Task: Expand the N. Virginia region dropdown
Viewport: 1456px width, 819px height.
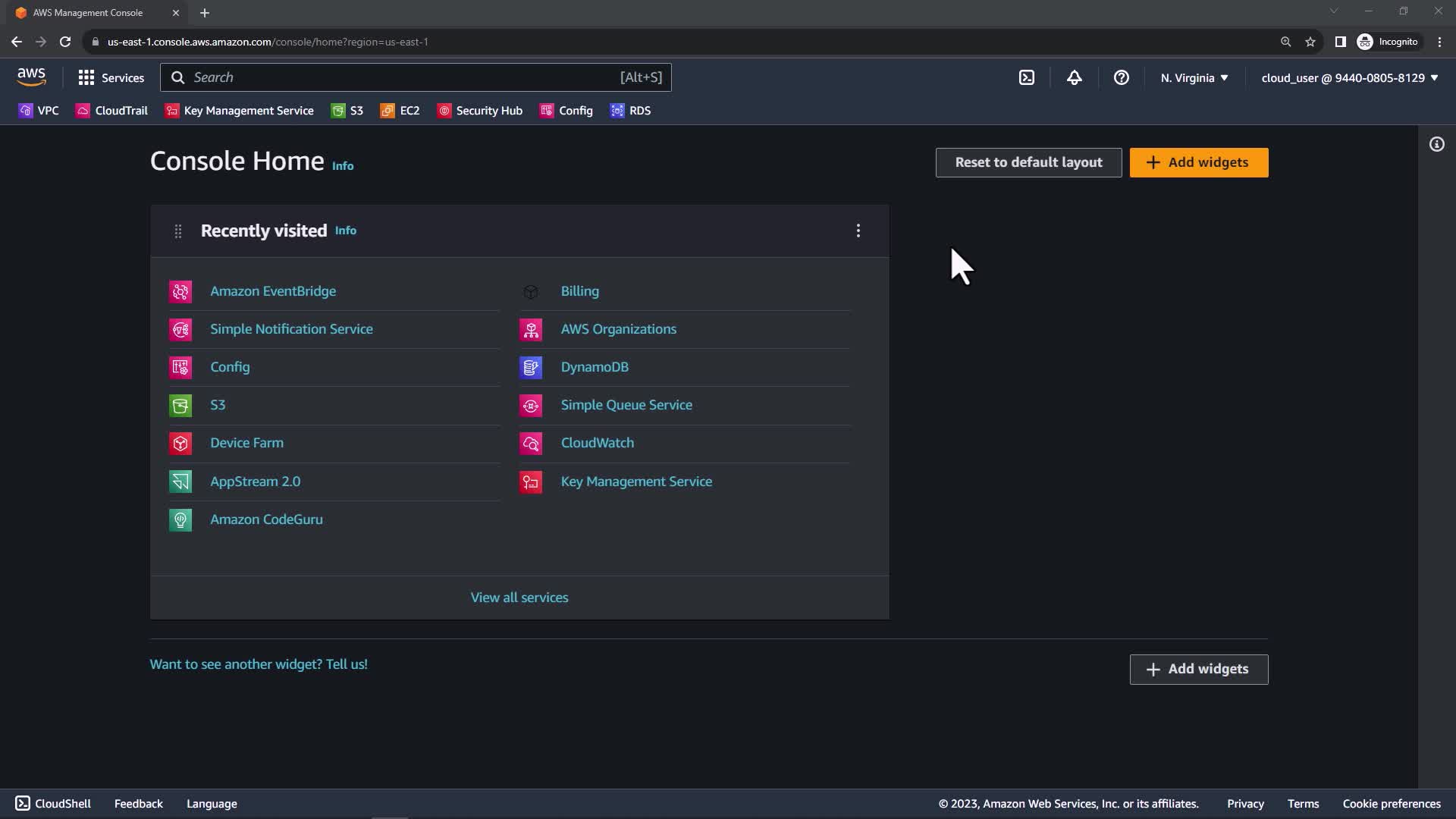Action: pyautogui.click(x=1194, y=78)
